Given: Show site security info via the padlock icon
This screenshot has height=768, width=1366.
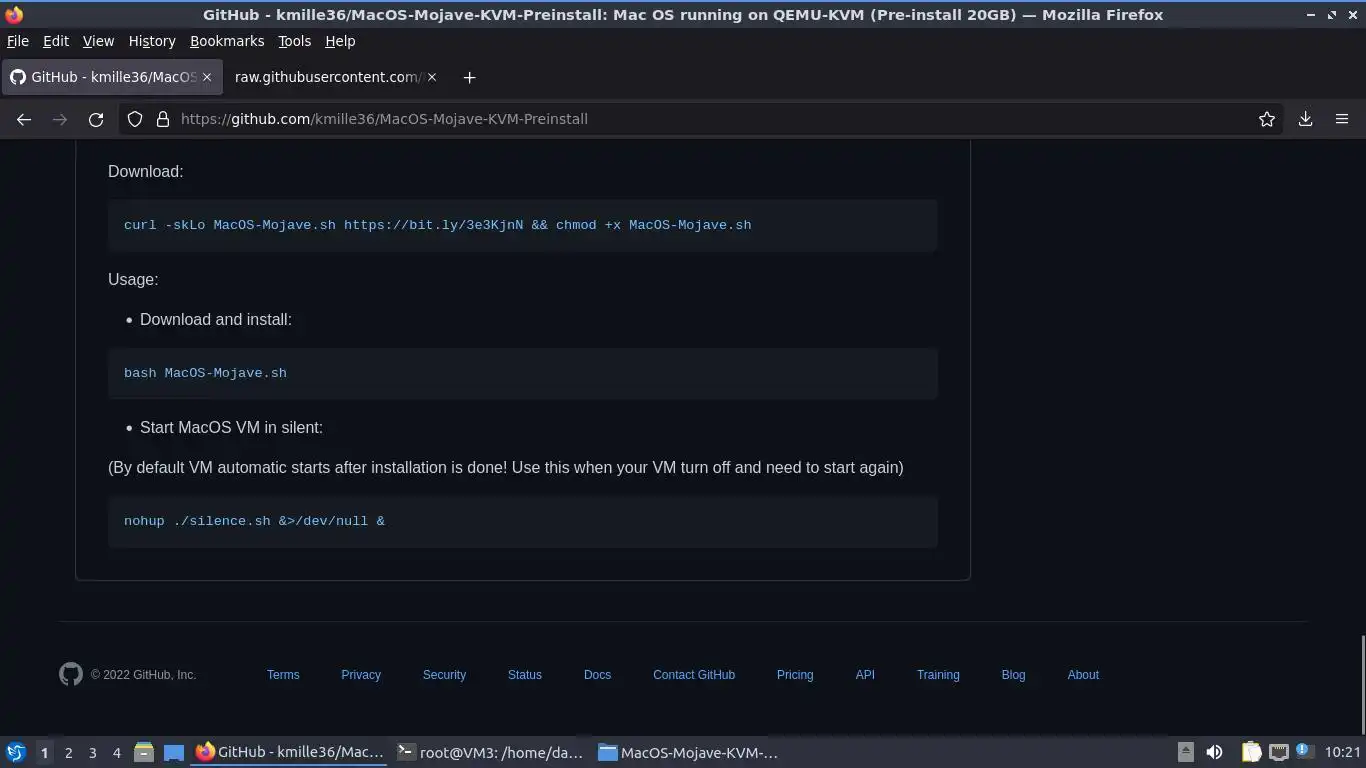Looking at the screenshot, I should click(163, 119).
